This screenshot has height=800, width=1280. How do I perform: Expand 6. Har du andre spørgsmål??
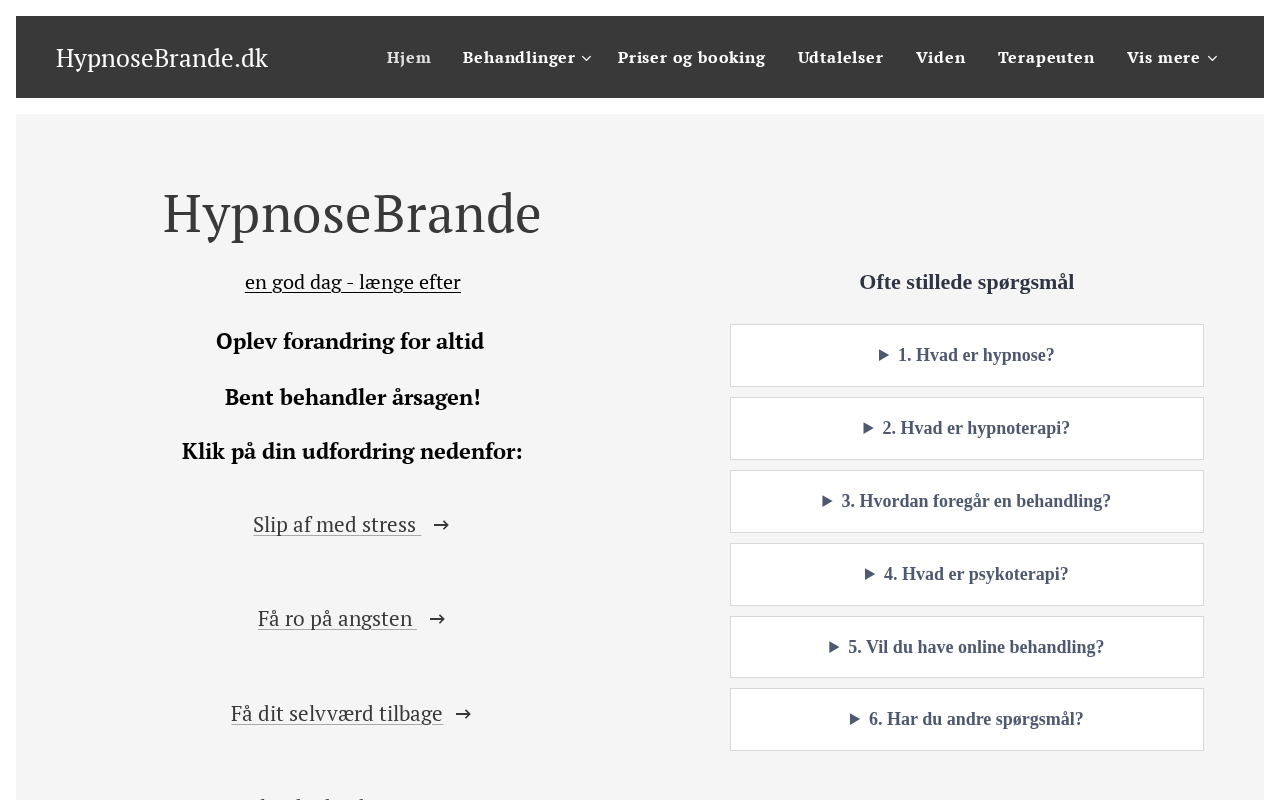[x=967, y=719]
